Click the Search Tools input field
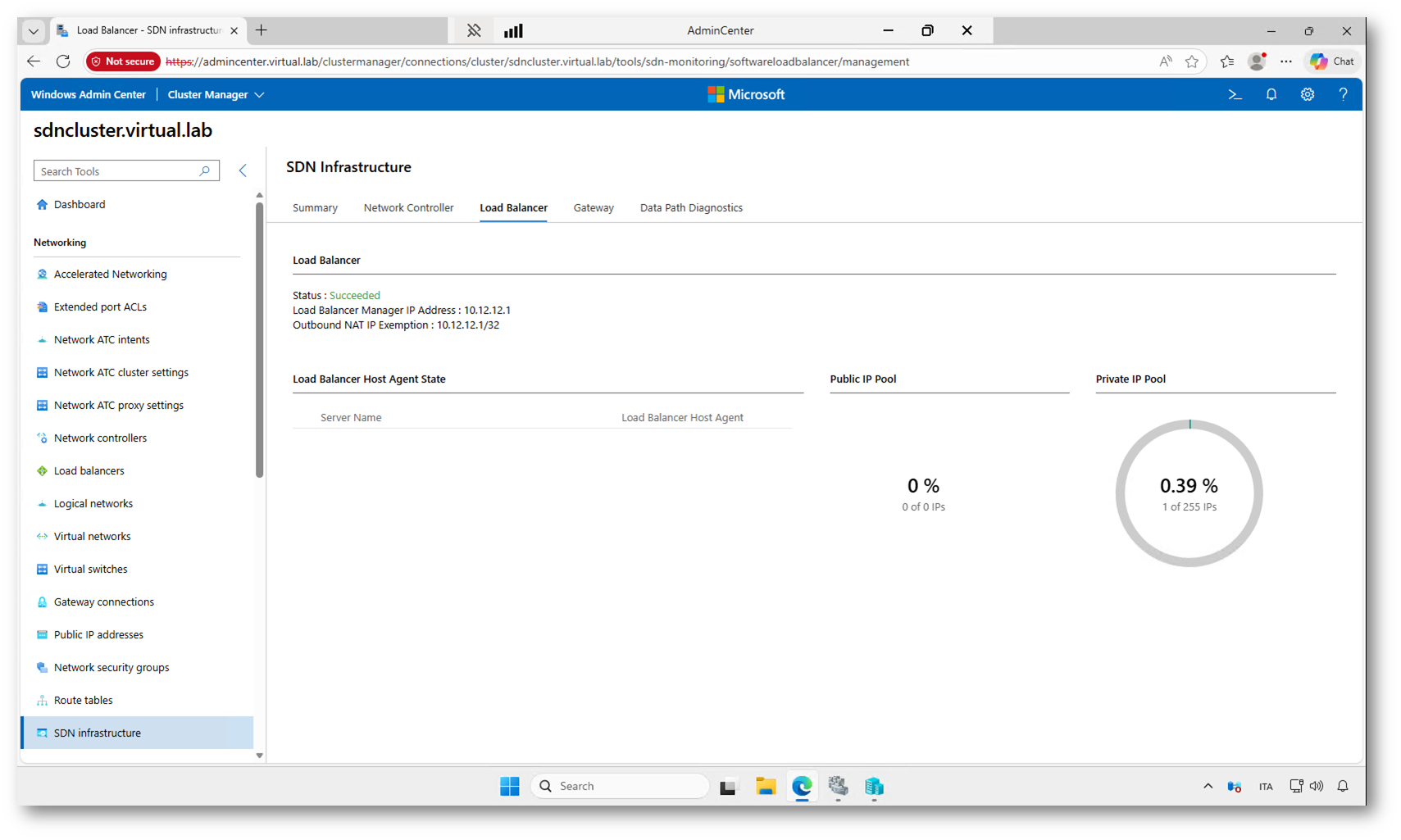 (116, 171)
